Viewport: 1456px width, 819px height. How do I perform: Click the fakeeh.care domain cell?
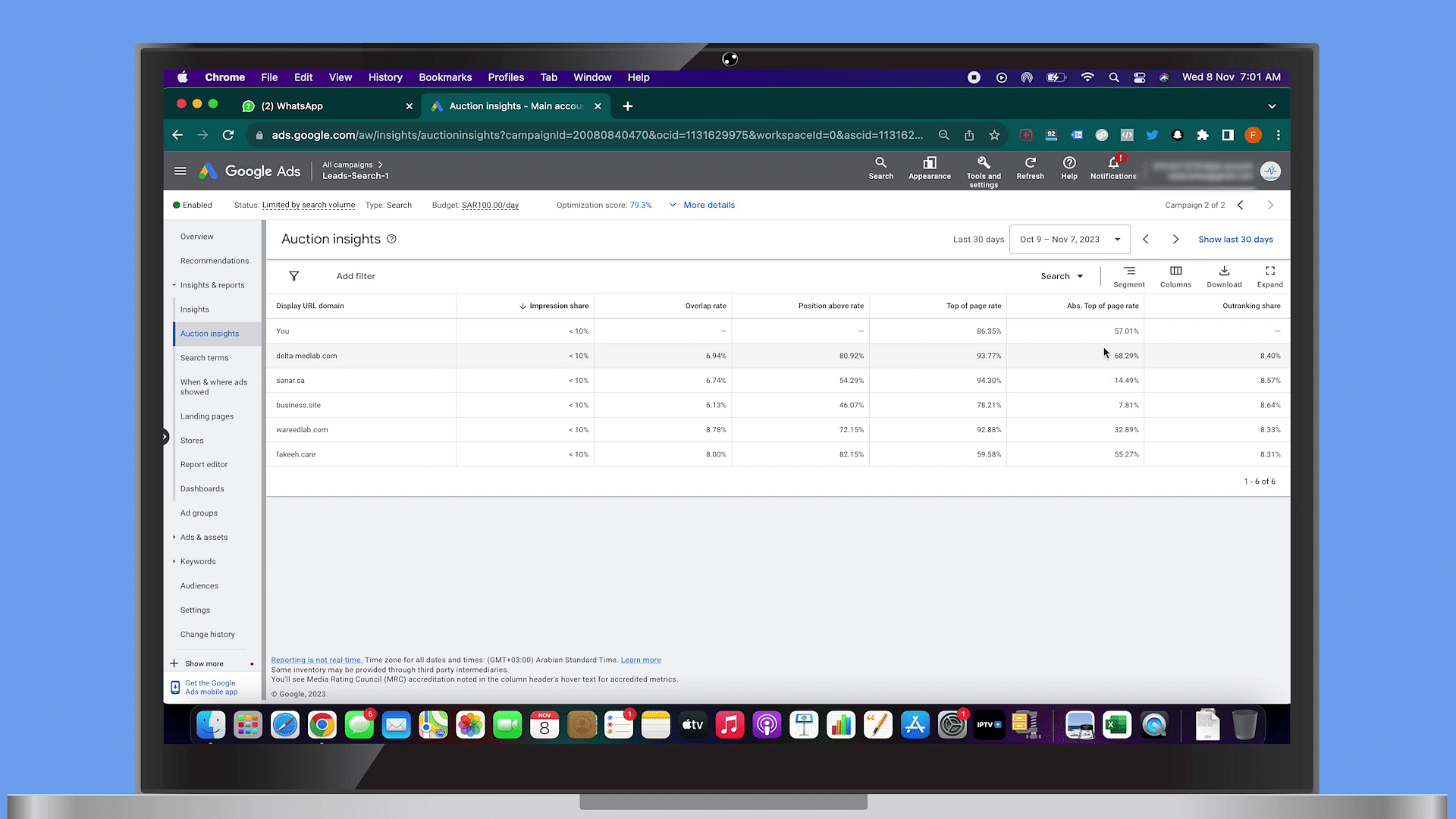pyautogui.click(x=296, y=454)
